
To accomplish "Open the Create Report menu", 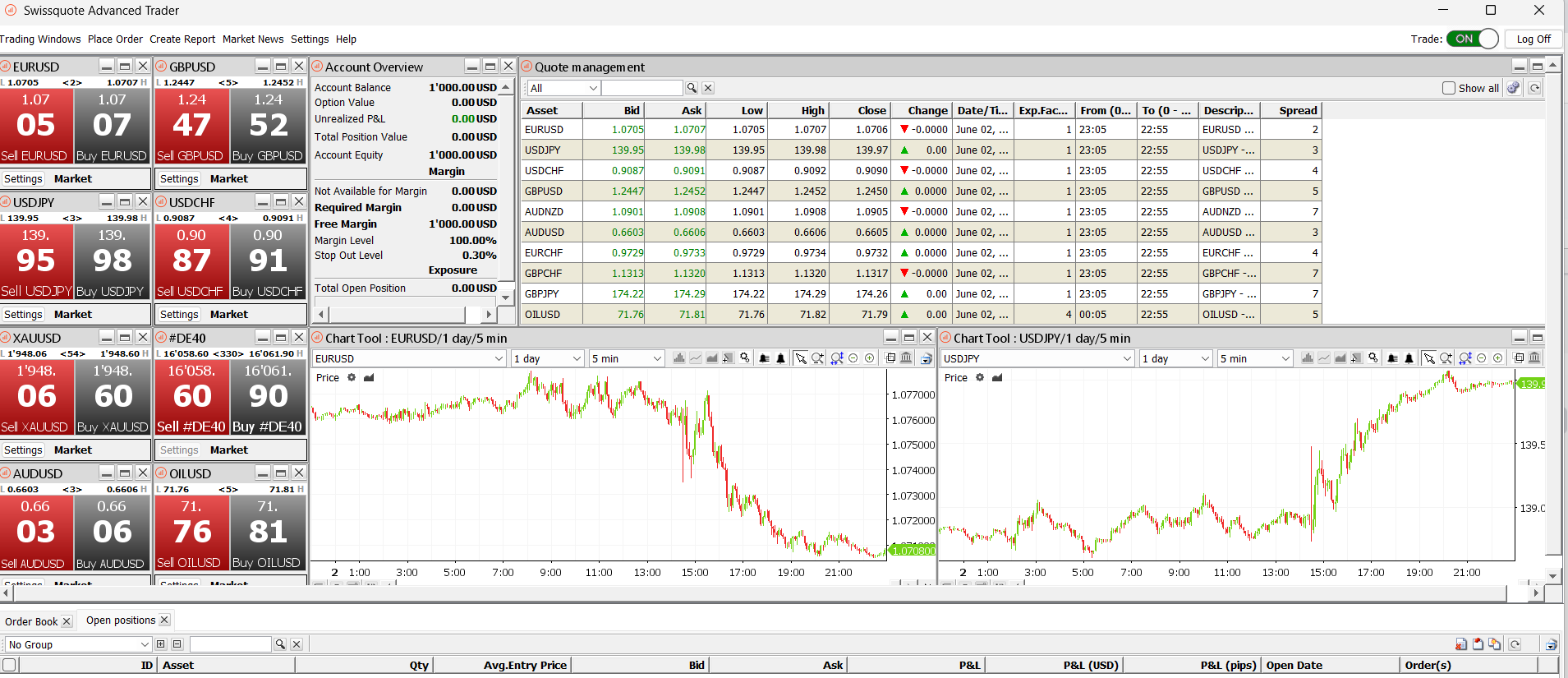I will [x=182, y=39].
